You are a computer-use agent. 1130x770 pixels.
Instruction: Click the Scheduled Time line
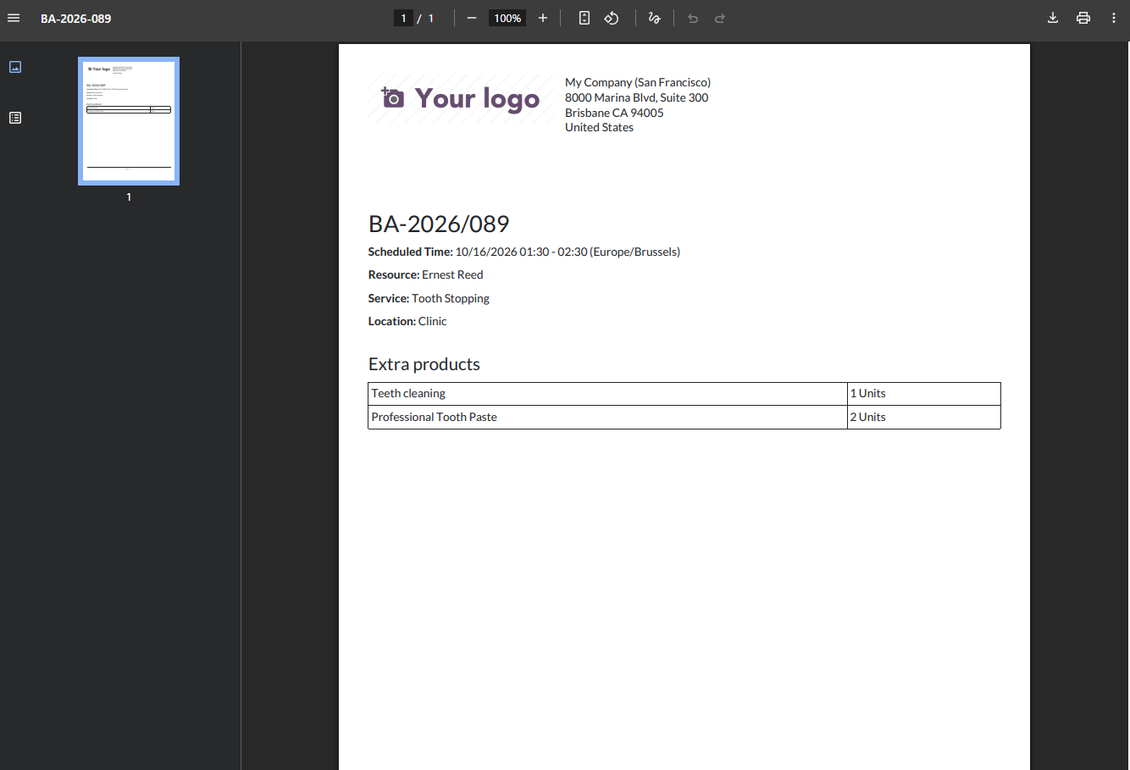click(x=524, y=252)
